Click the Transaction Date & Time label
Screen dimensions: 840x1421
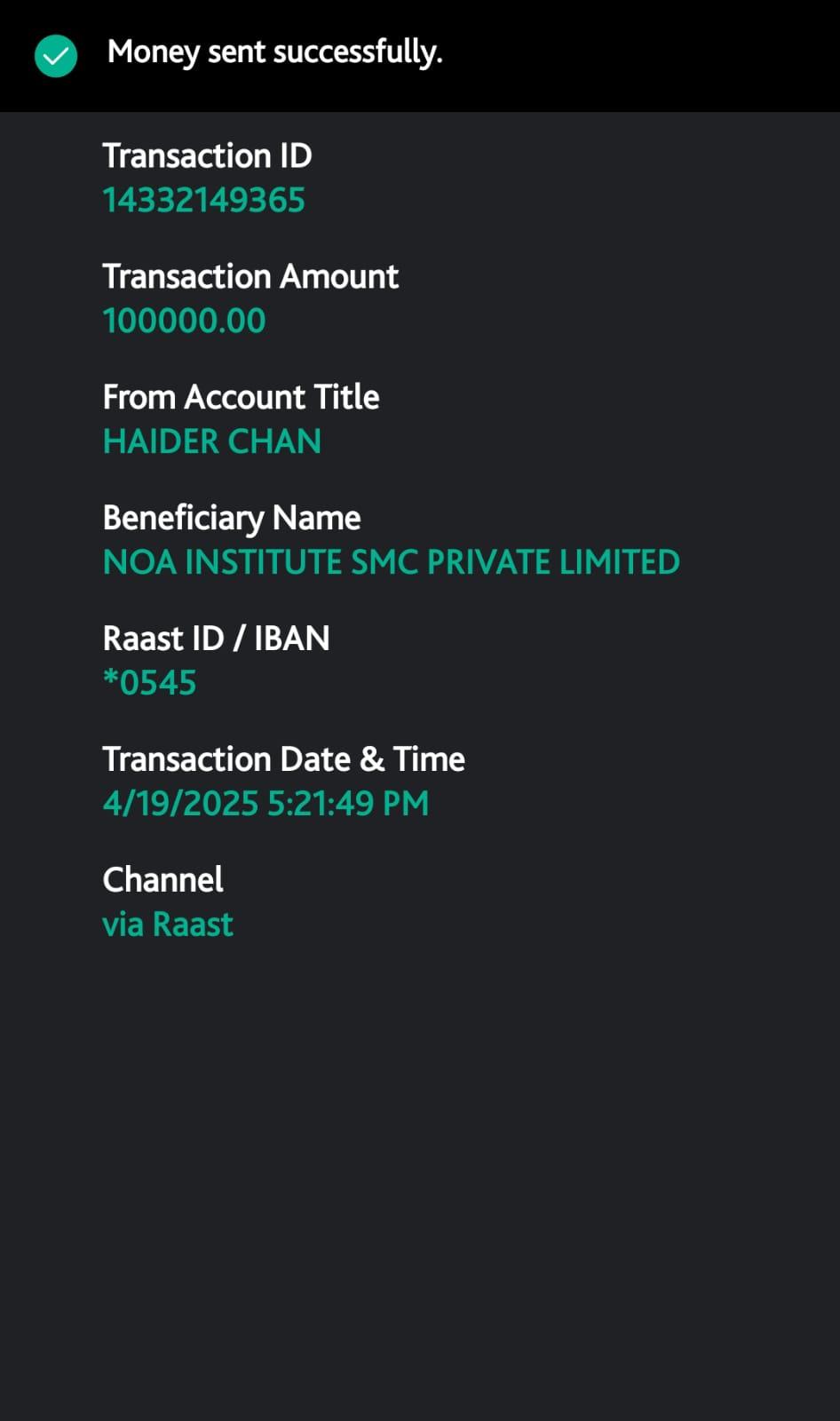[283, 759]
